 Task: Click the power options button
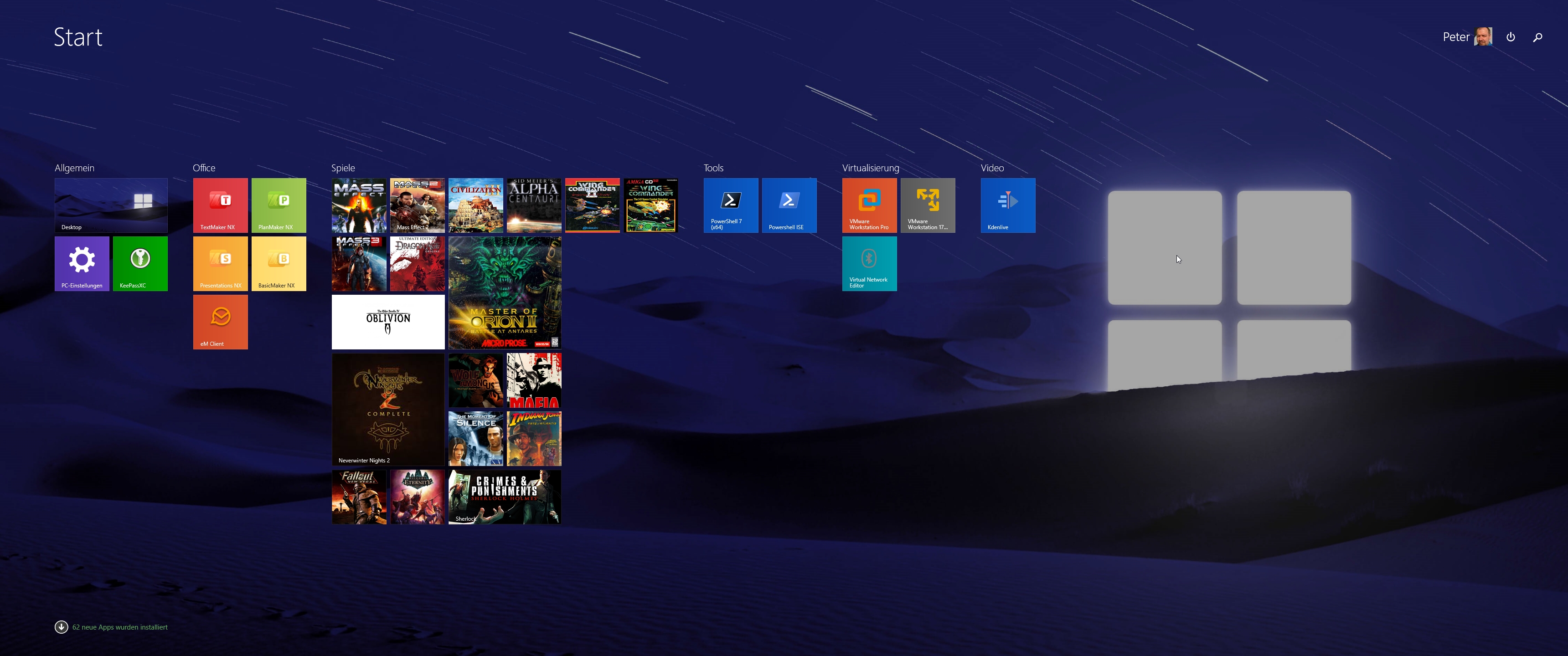pos(1510,37)
